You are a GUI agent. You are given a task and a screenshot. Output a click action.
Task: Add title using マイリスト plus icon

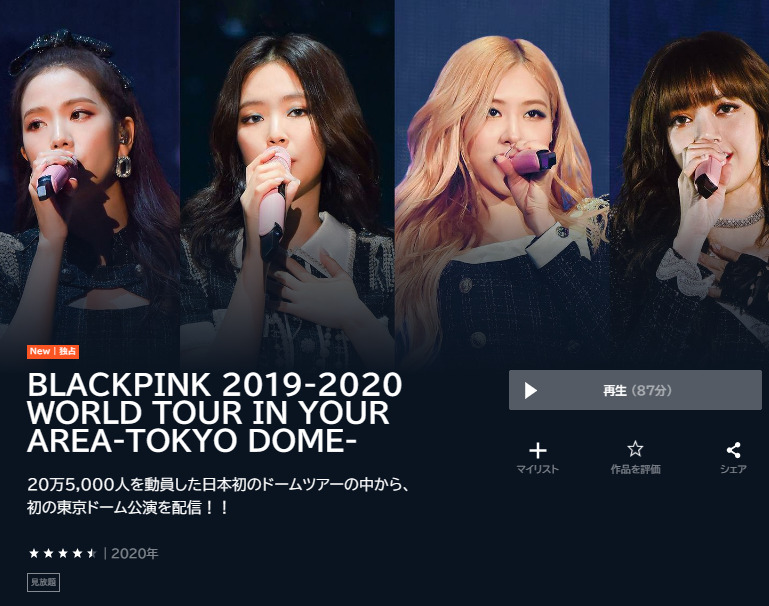pos(538,450)
